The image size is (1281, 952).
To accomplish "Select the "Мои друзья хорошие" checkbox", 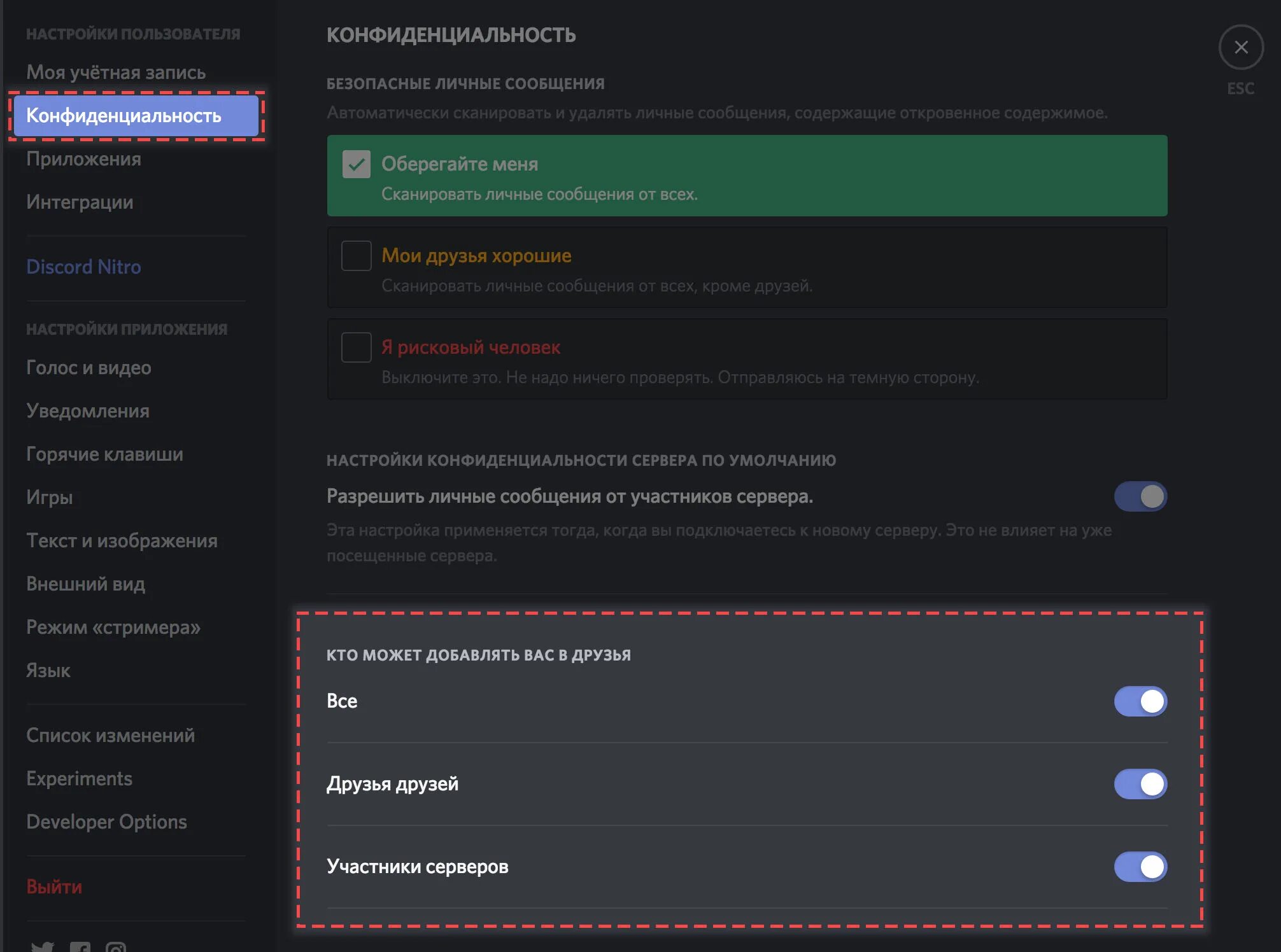I will pyautogui.click(x=357, y=256).
